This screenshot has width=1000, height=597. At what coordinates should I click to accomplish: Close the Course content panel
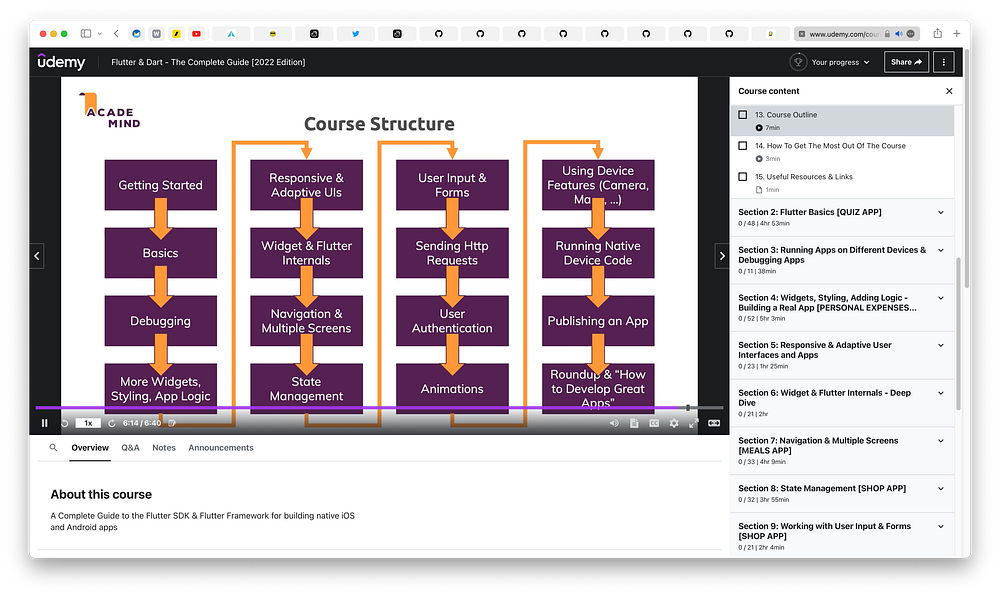(949, 91)
